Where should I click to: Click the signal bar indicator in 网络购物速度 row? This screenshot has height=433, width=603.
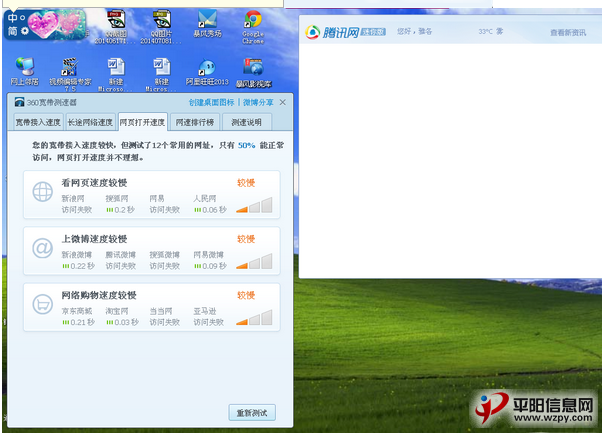(x=254, y=317)
